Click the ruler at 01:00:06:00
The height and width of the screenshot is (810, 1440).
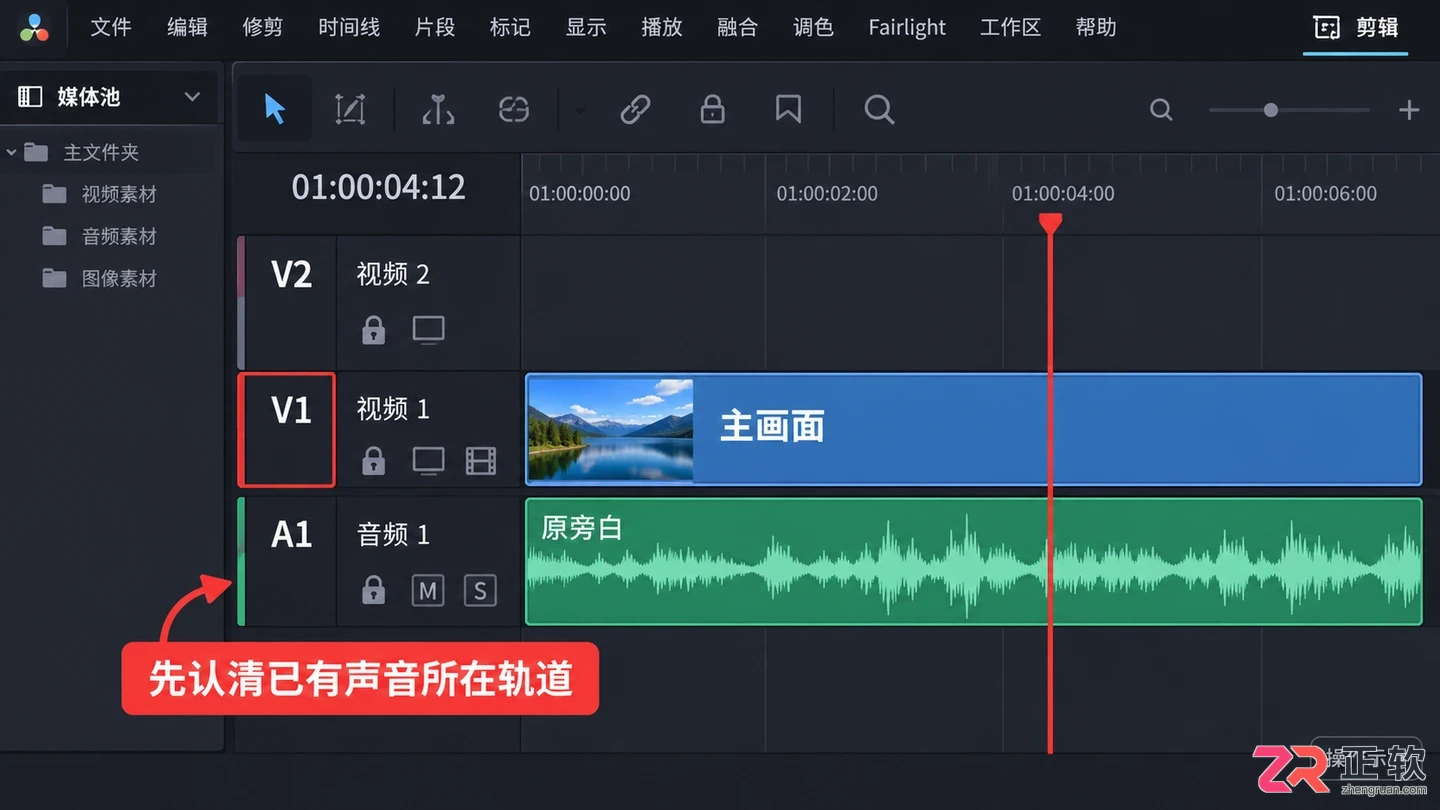coord(1325,194)
